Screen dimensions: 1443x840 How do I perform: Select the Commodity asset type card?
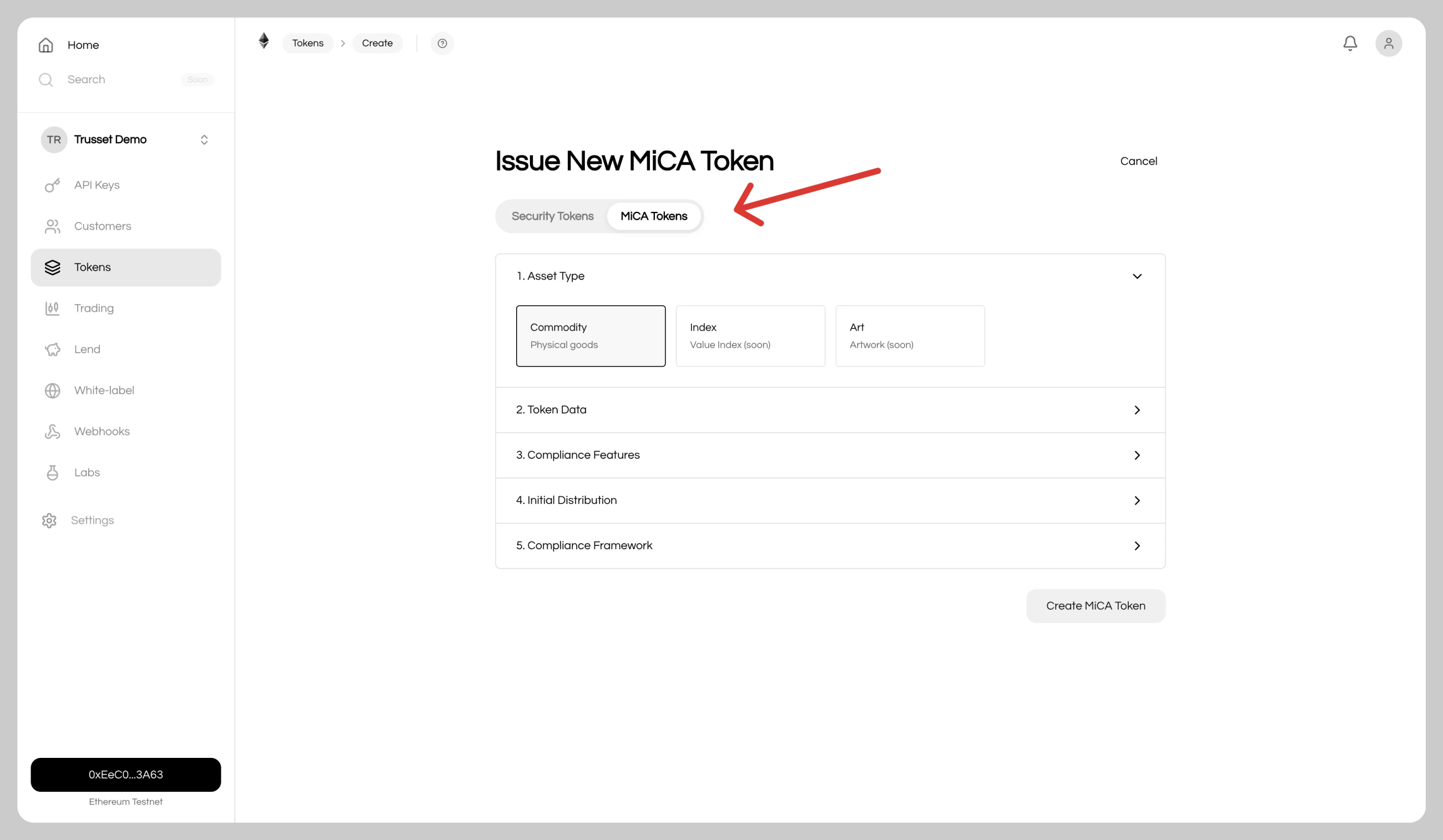[x=591, y=336]
